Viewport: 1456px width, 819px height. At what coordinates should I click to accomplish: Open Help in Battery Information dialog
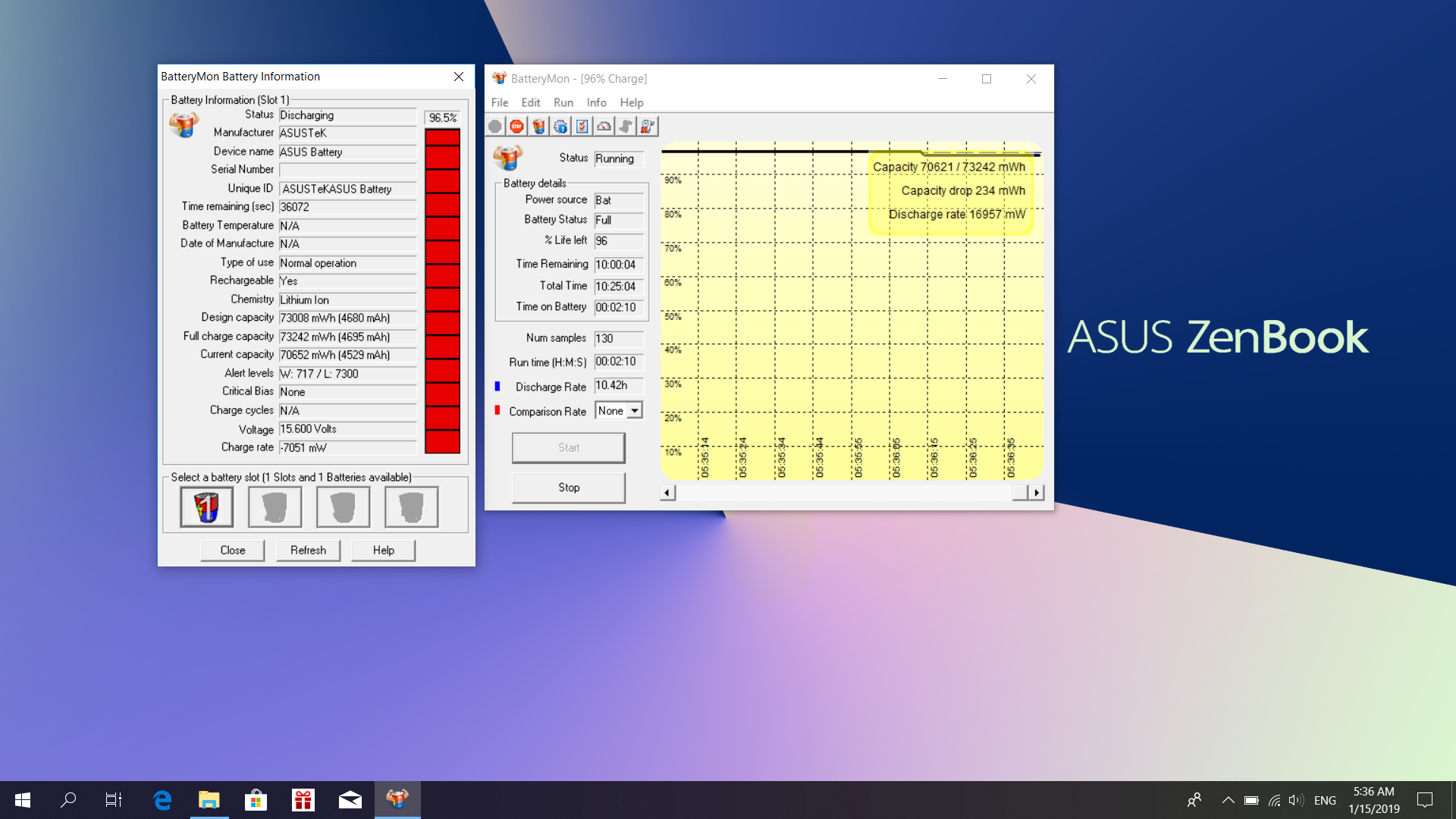point(384,551)
